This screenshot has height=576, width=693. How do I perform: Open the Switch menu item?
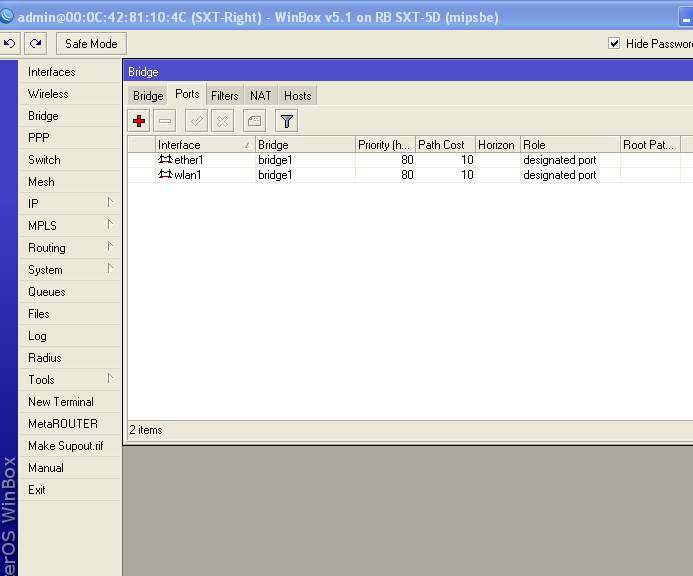70,160
